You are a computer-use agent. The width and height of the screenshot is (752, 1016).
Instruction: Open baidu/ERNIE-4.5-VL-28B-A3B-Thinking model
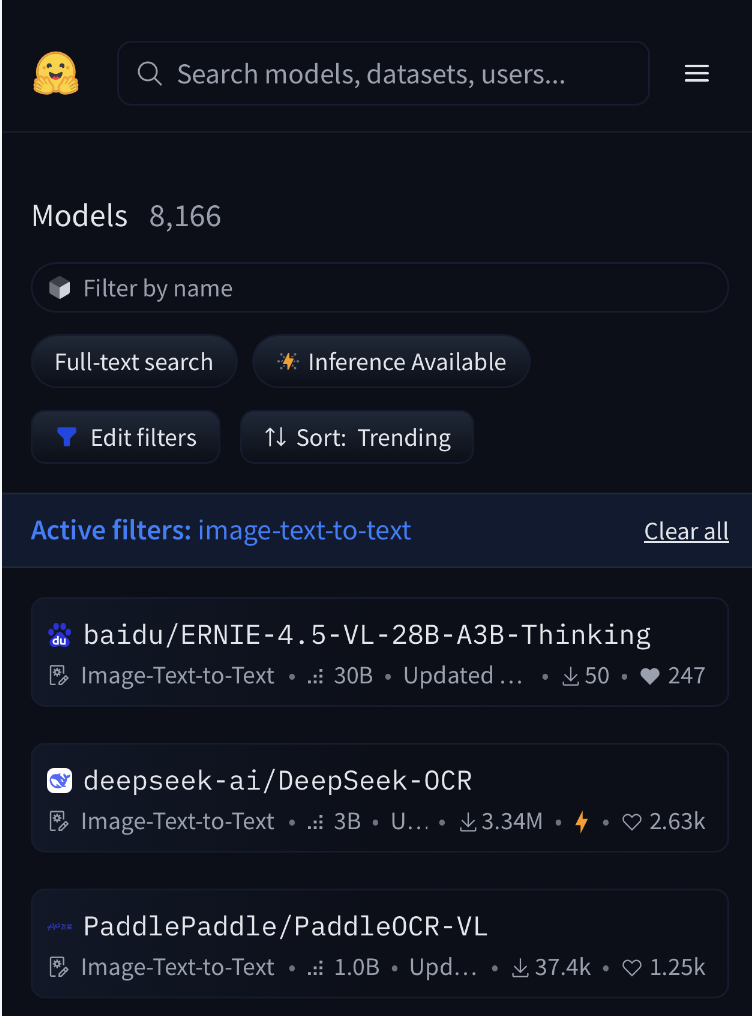[x=367, y=635]
